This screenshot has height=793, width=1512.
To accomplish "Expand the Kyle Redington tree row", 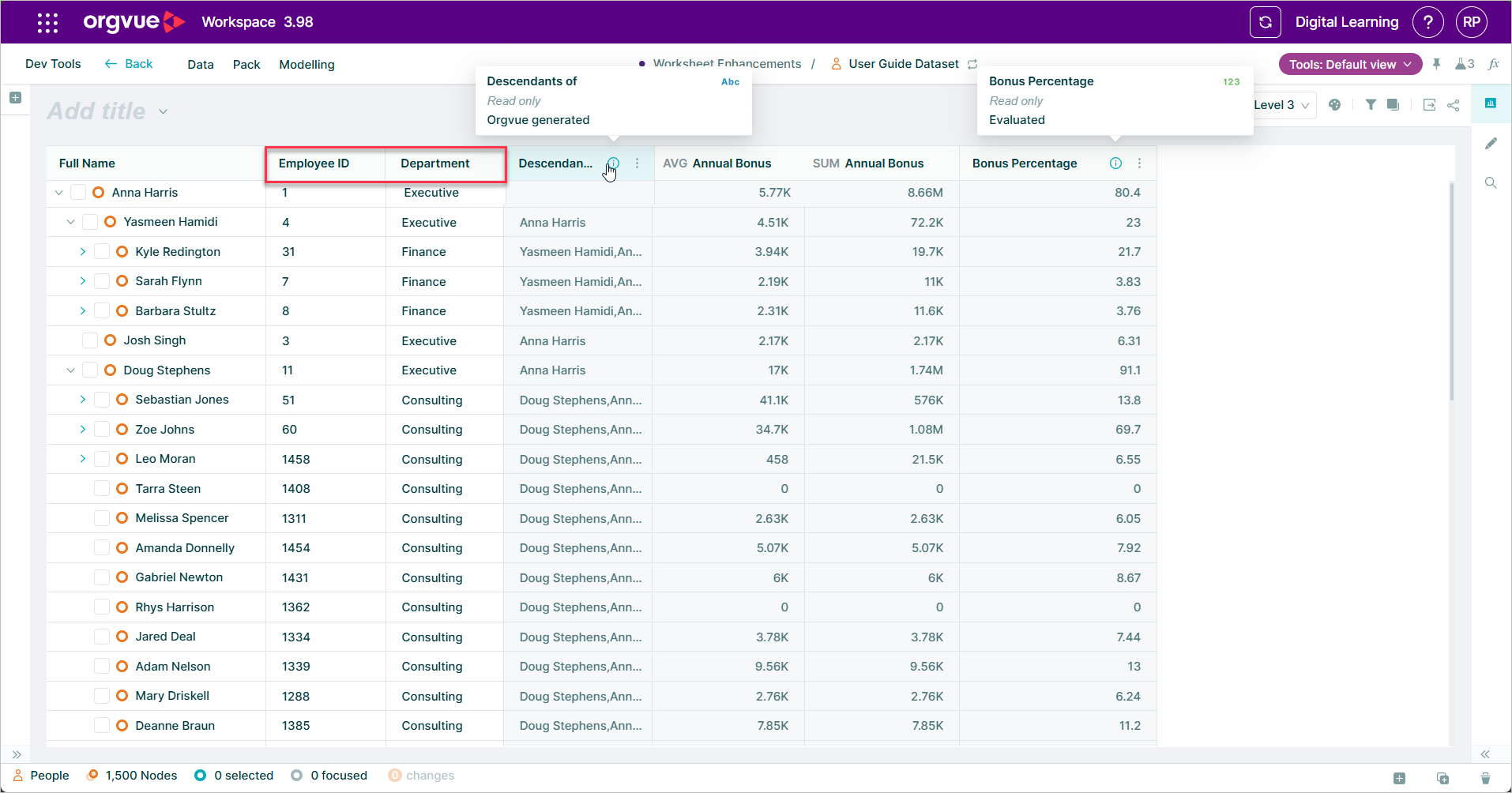I will click(x=82, y=251).
